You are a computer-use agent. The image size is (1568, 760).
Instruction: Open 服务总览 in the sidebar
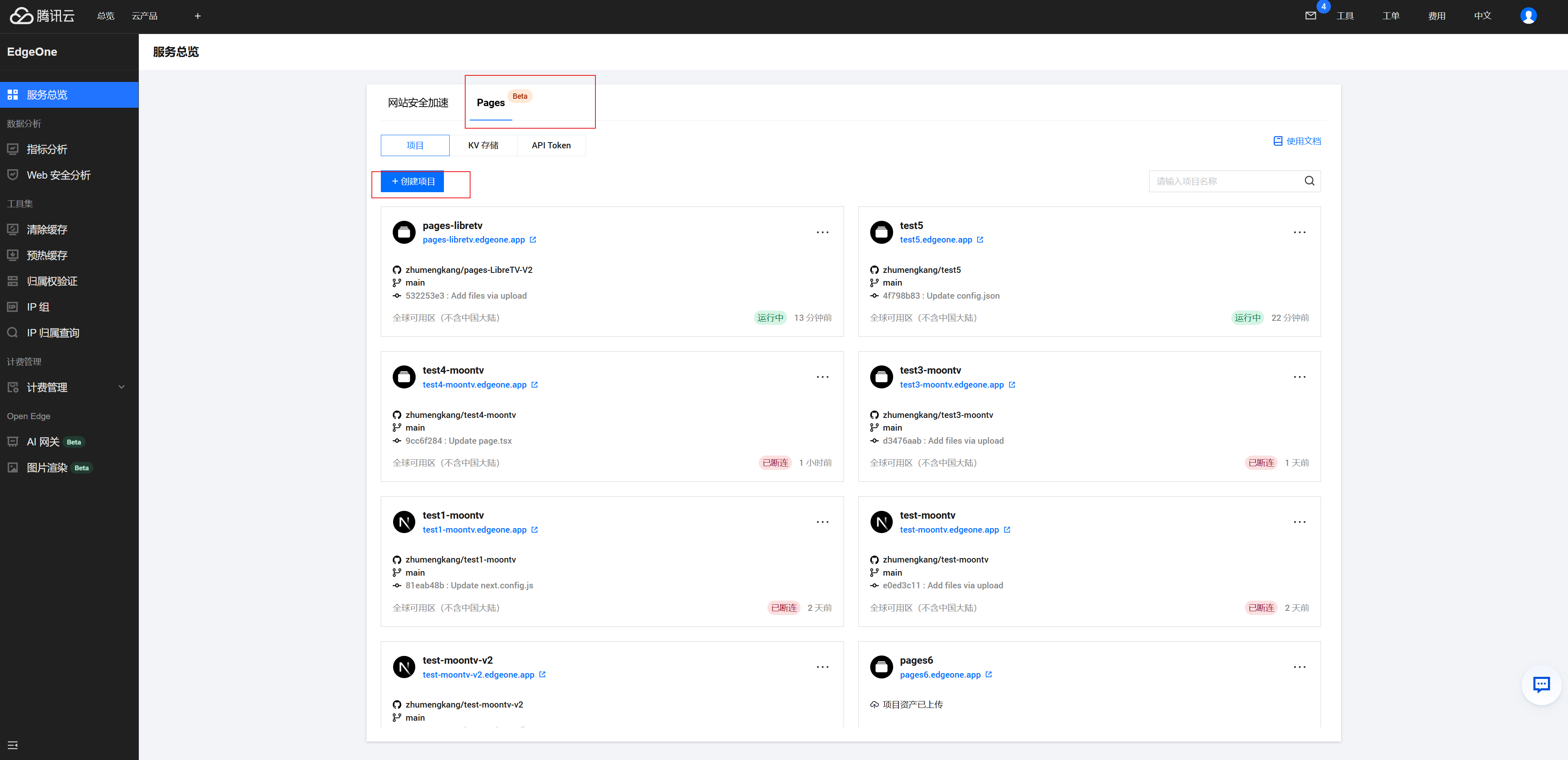coord(69,95)
